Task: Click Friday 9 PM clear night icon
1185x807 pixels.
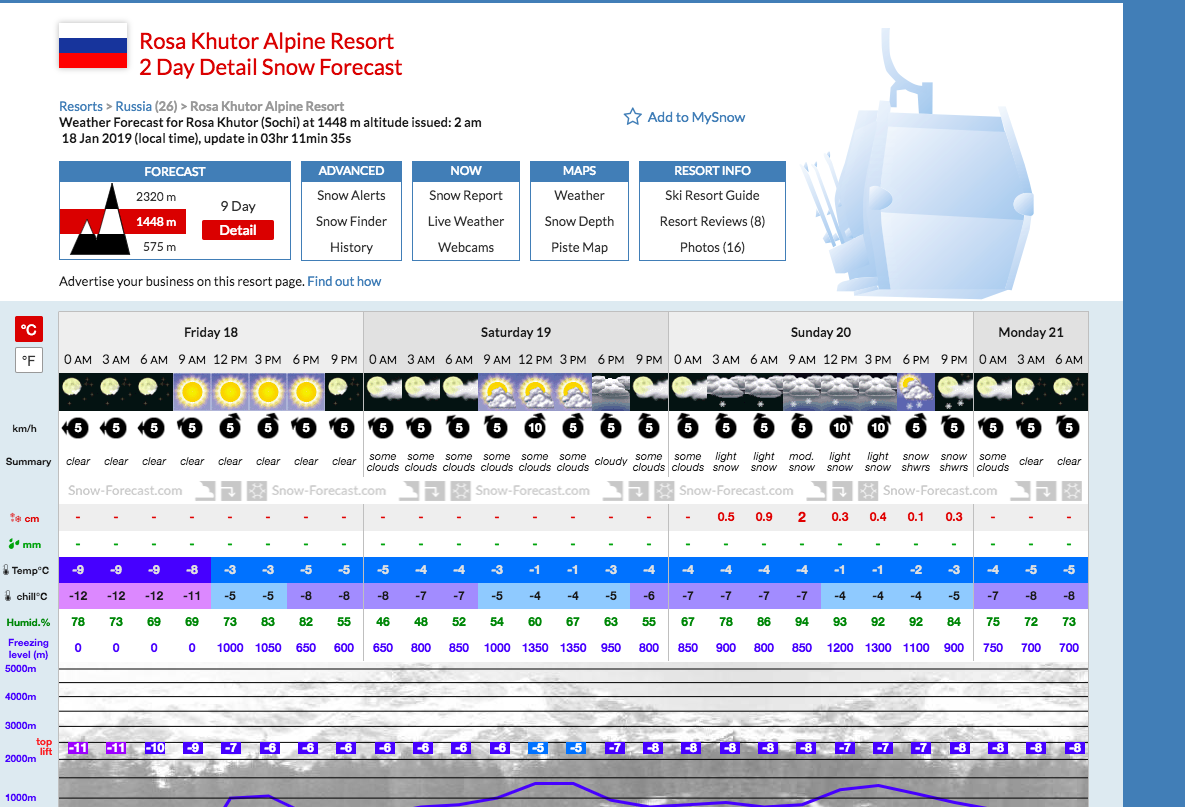Action: [x=344, y=391]
